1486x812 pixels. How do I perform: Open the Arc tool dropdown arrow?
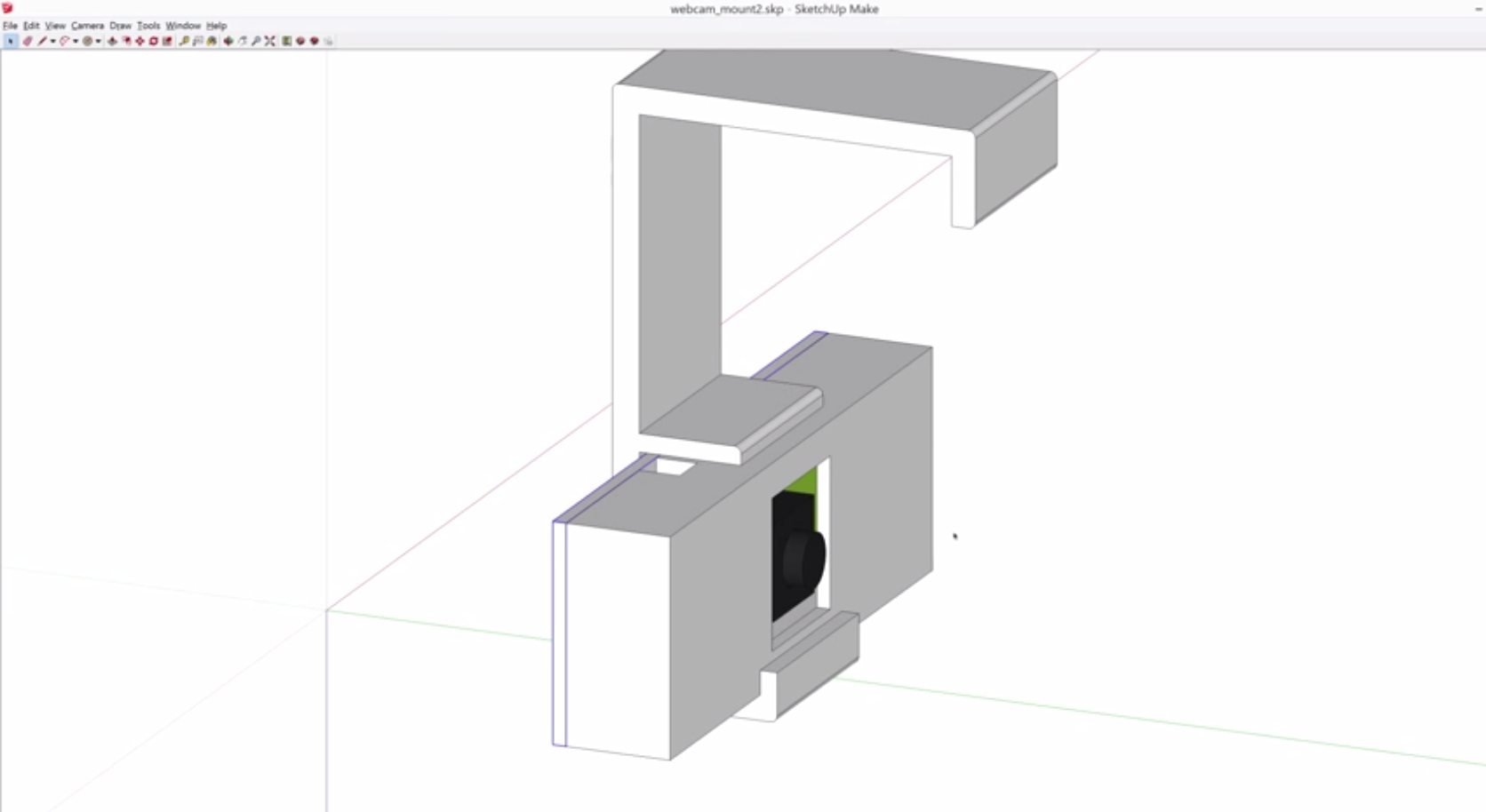pyautogui.click(x=76, y=41)
